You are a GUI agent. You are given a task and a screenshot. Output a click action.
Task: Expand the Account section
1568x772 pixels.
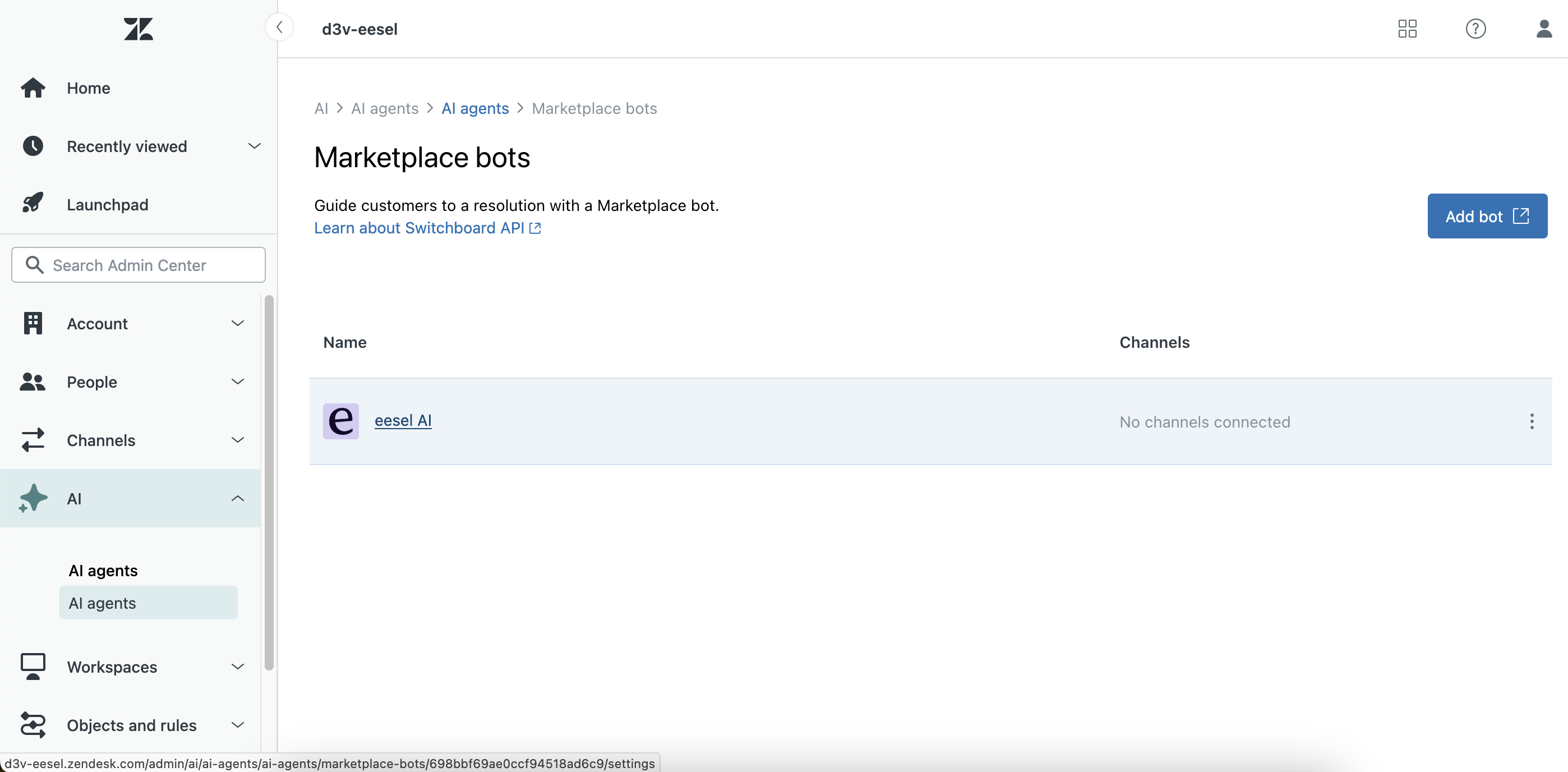click(237, 323)
